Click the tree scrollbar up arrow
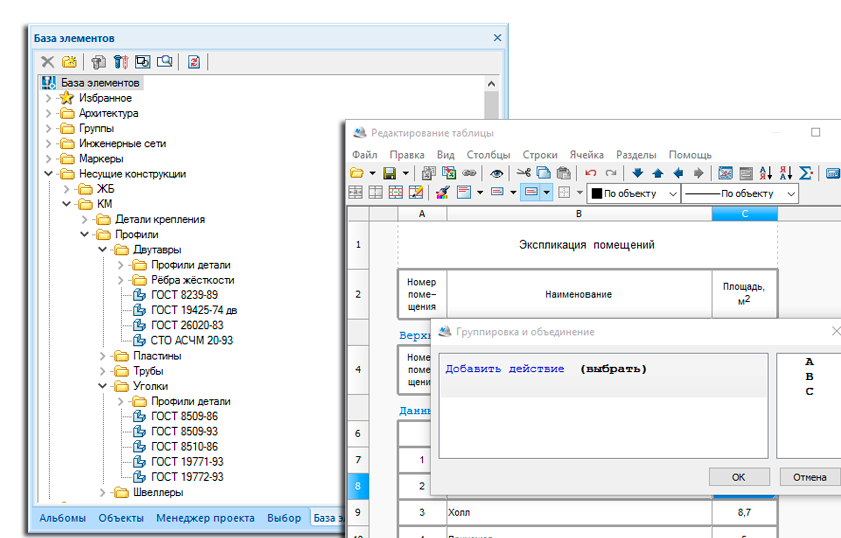This screenshot has height=538, width=841. pyautogui.click(x=491, y=84)
